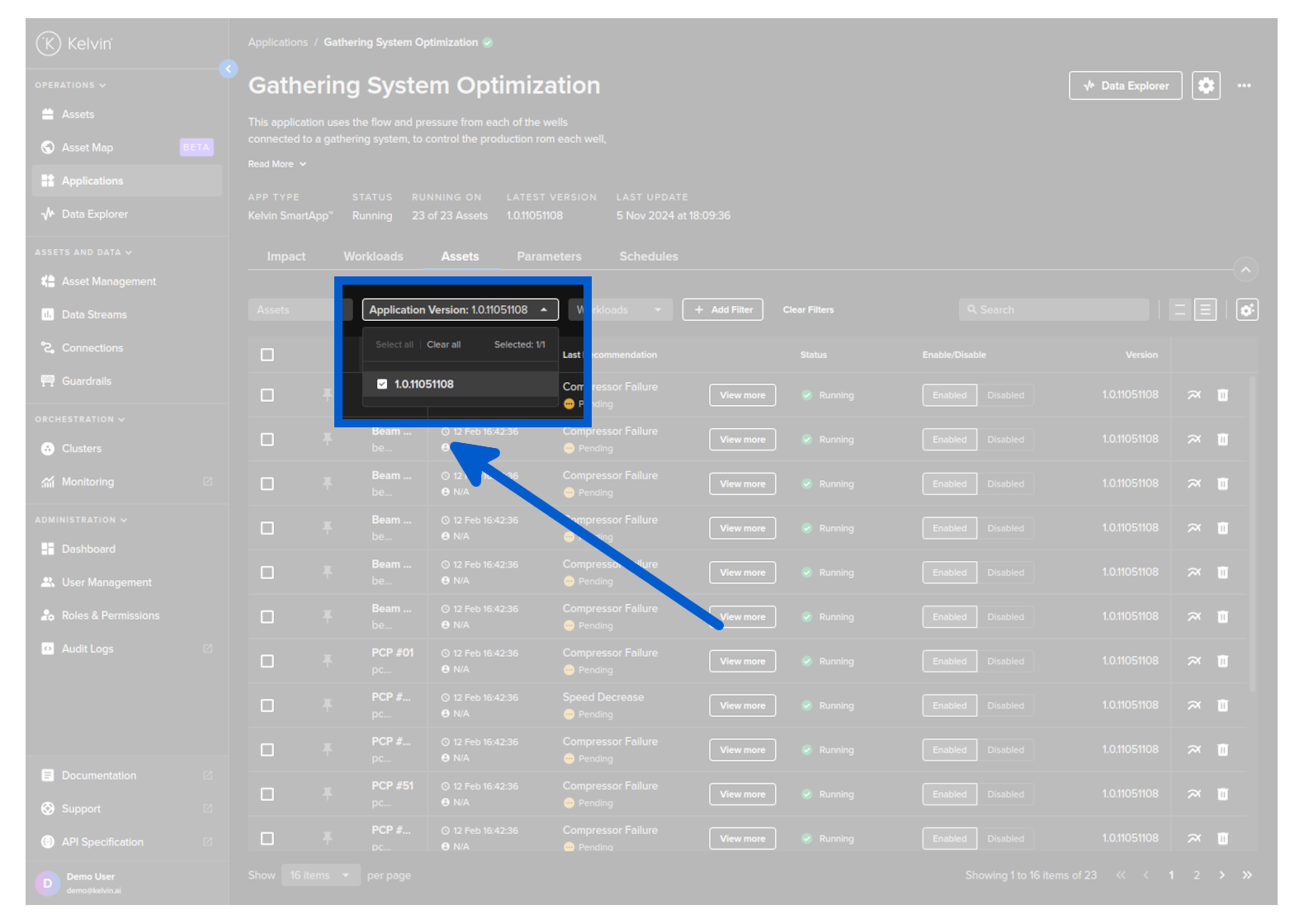Switch to compact row density view
The height and width of the screenshot is (924, 1304).
point(1179,310)
